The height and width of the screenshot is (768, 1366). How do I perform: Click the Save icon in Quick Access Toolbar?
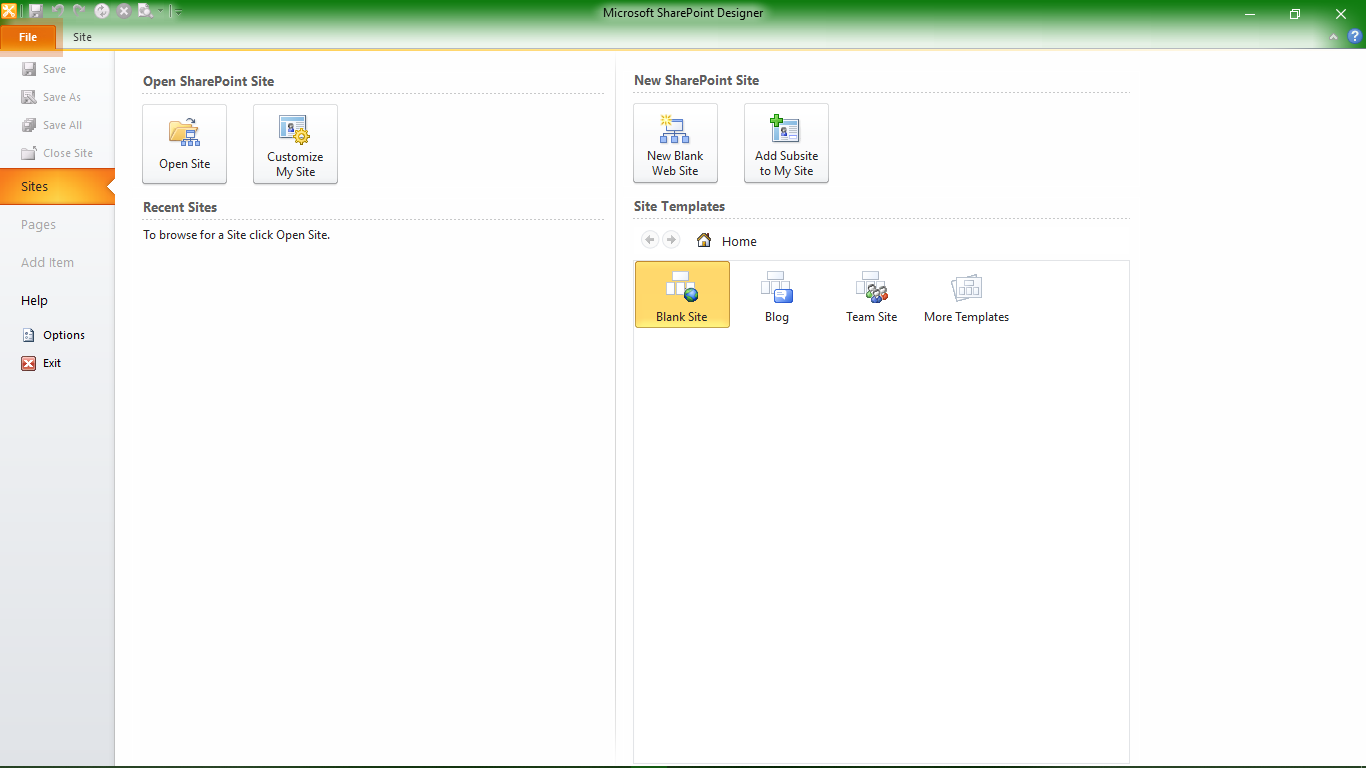36,11
